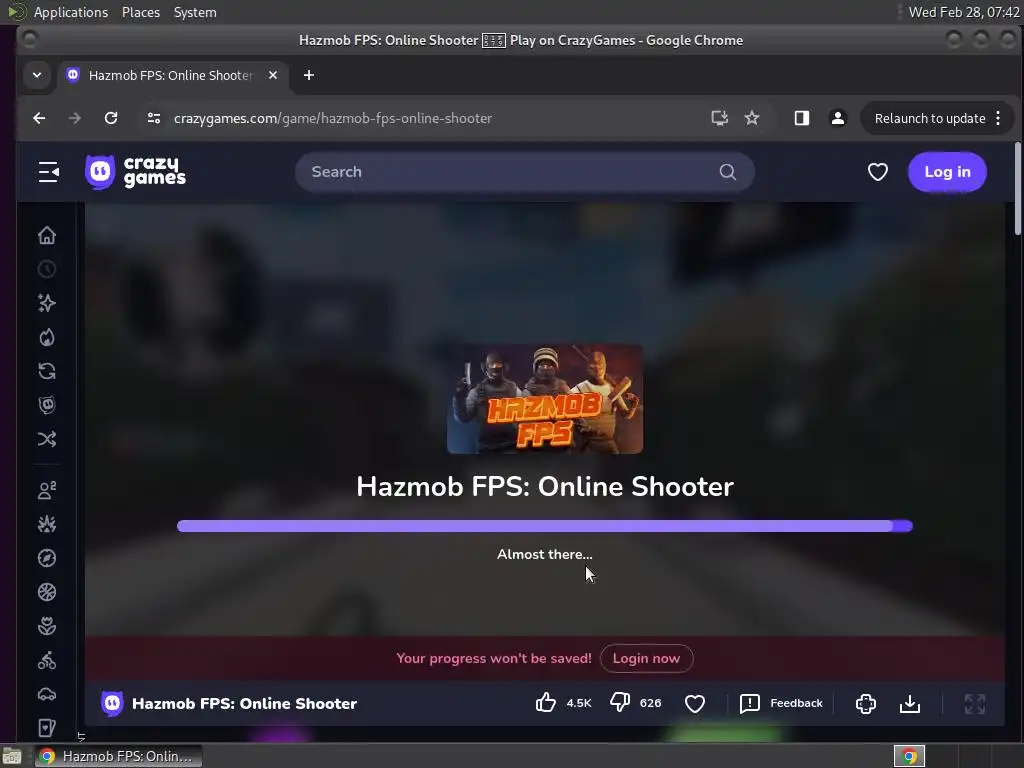Screen dimensions: 1024x768
Task: Open the Feedback report button
Action: click(781, 703)
